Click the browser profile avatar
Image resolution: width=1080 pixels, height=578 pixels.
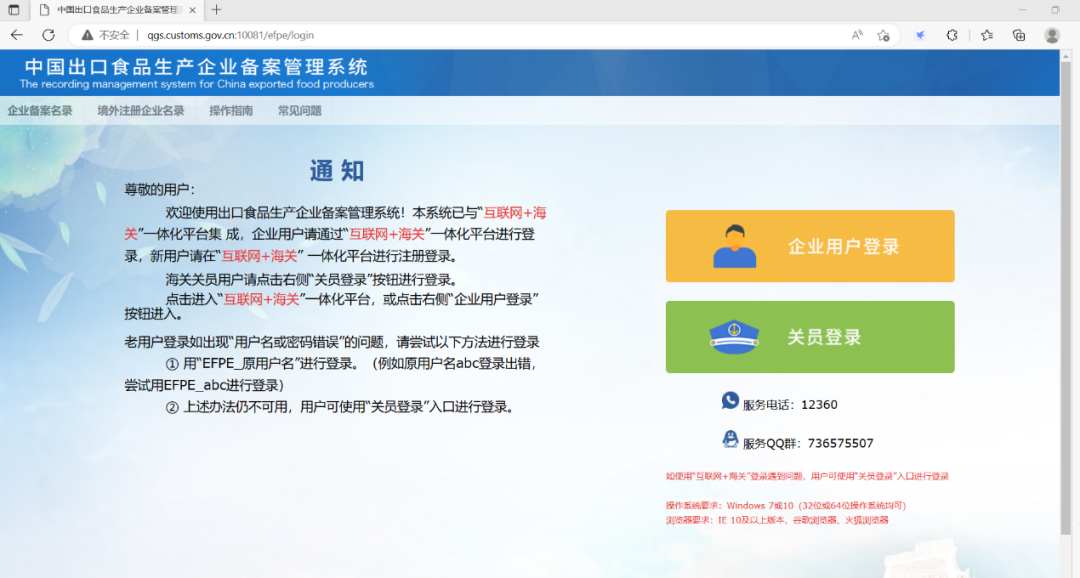pyautogui.click(x=1051, y=33)
